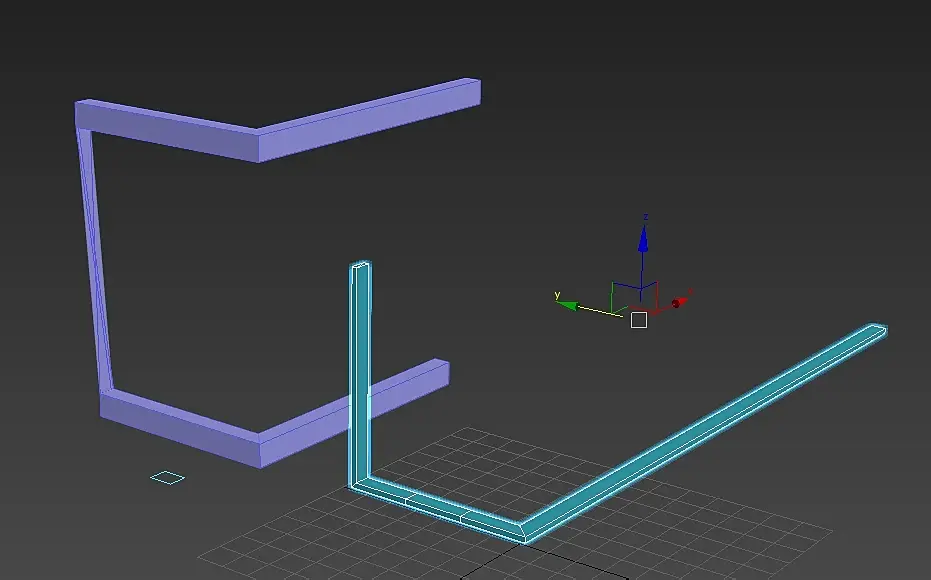Click the long teal beam extending right
Viewport: 931px width, 580px height.
(x=704, y=433)
